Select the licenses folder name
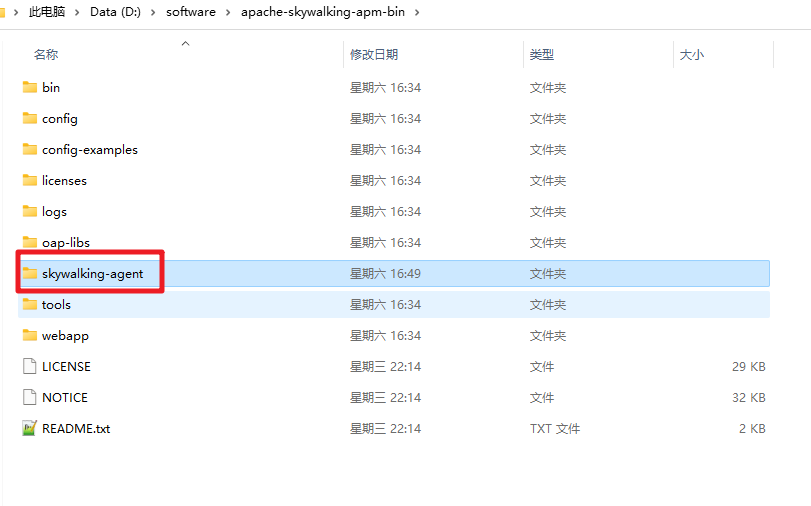 coord(64,181)
